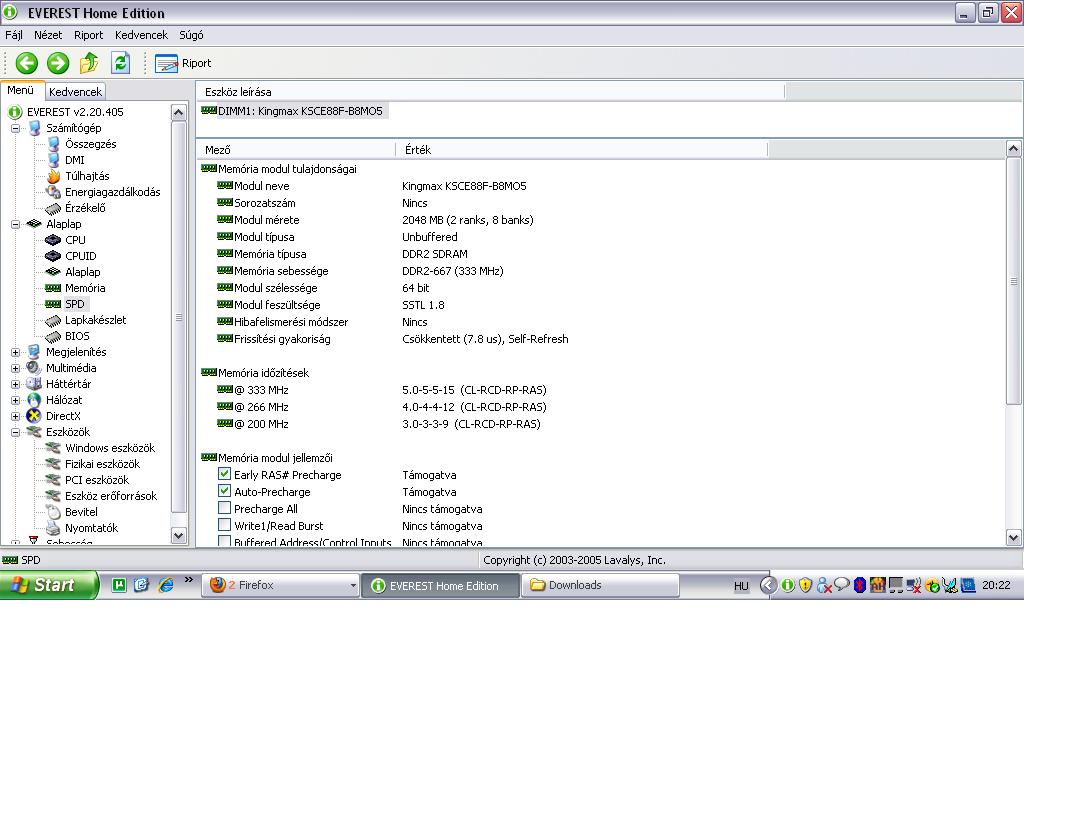Open the Túlhajtás tree item
Screen dimensions: 1088x816
click(87, 176)
